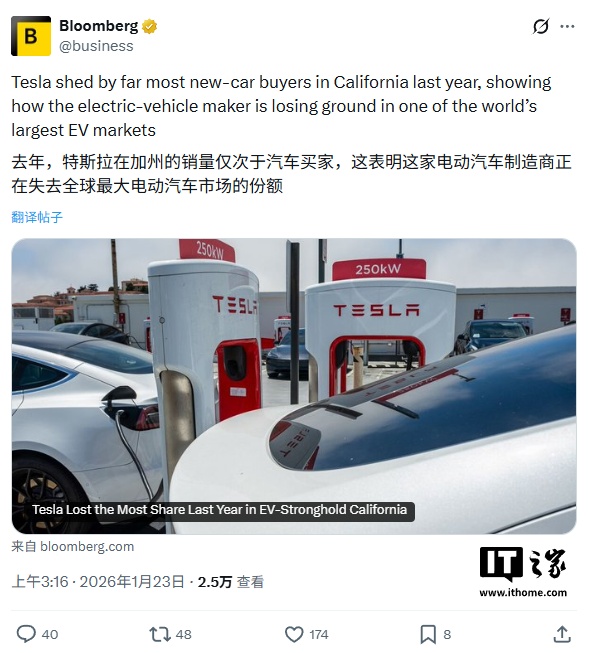Screen dimensions: 590x653
Task: Open the @business handle
Action: point(96,46)
